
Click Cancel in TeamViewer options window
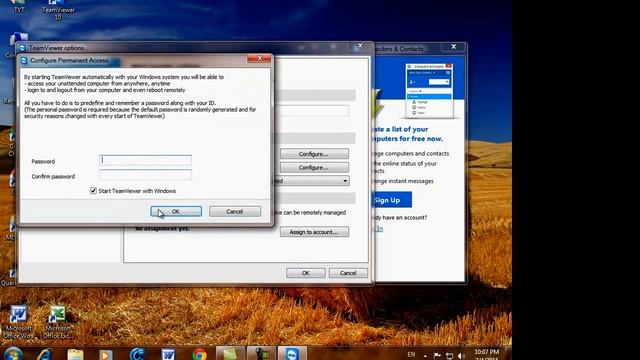pyautogui.click(x=348, y=273)
